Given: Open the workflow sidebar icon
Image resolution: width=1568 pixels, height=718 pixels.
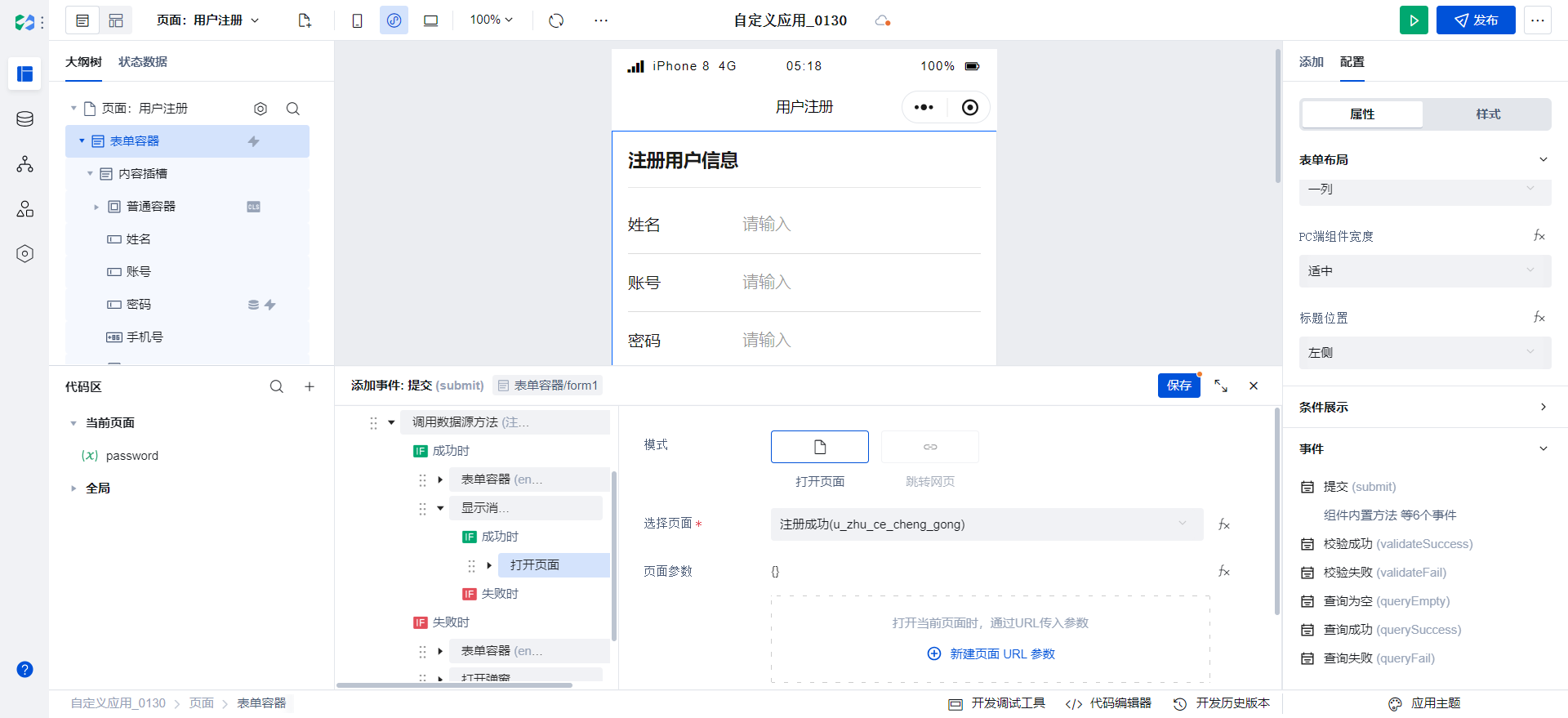Looking at the screenshot, I should click(24, 164).
